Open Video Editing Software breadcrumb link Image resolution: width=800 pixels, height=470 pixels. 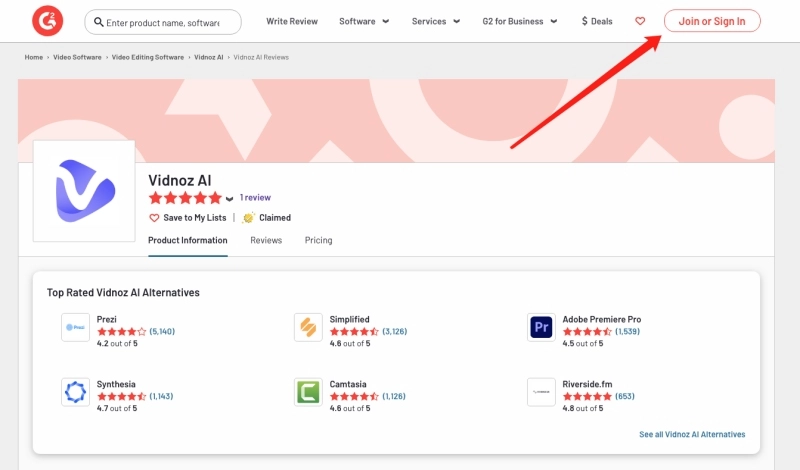point(148,57)
